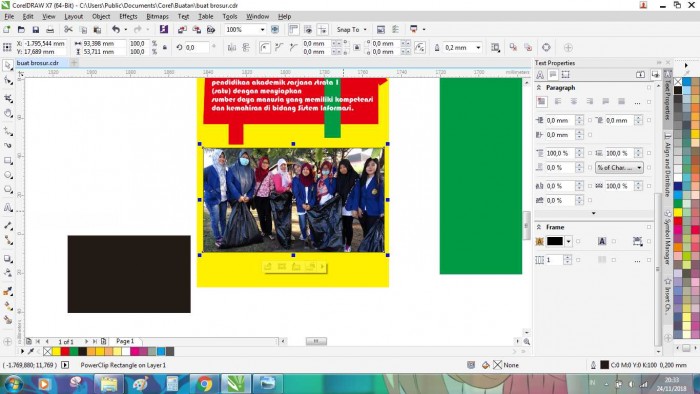The width and height of the screenshot is (700, 394).
Task: Click the zoom navigator icon at canvas corner
Action: (x=527, y=342)
